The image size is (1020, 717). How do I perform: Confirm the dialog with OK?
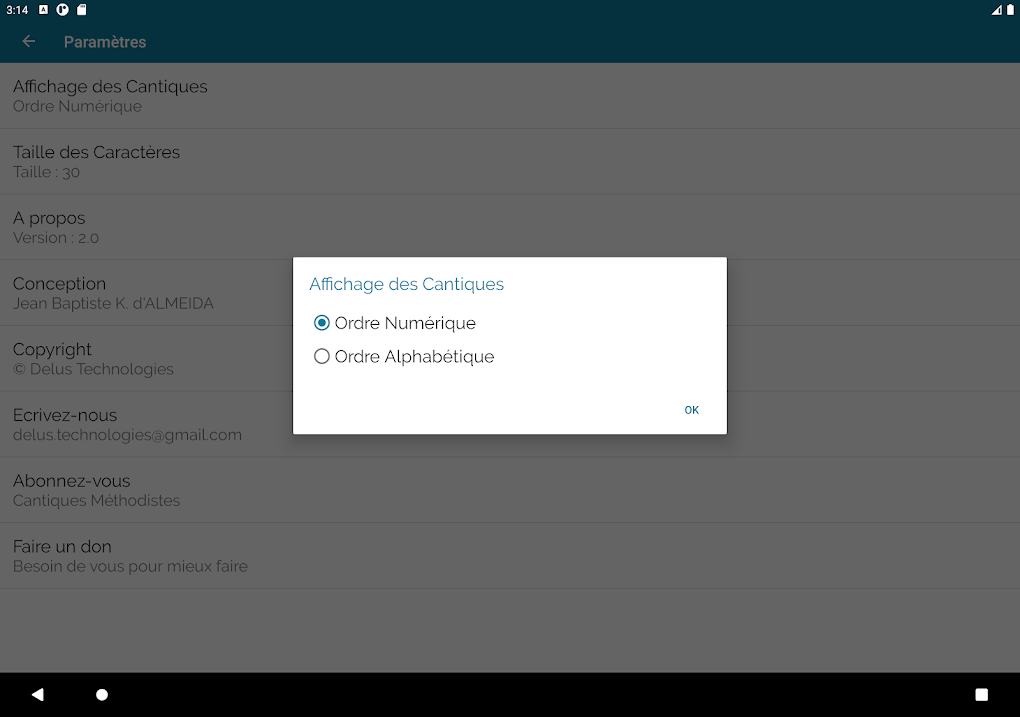click(x=691, y=410)
